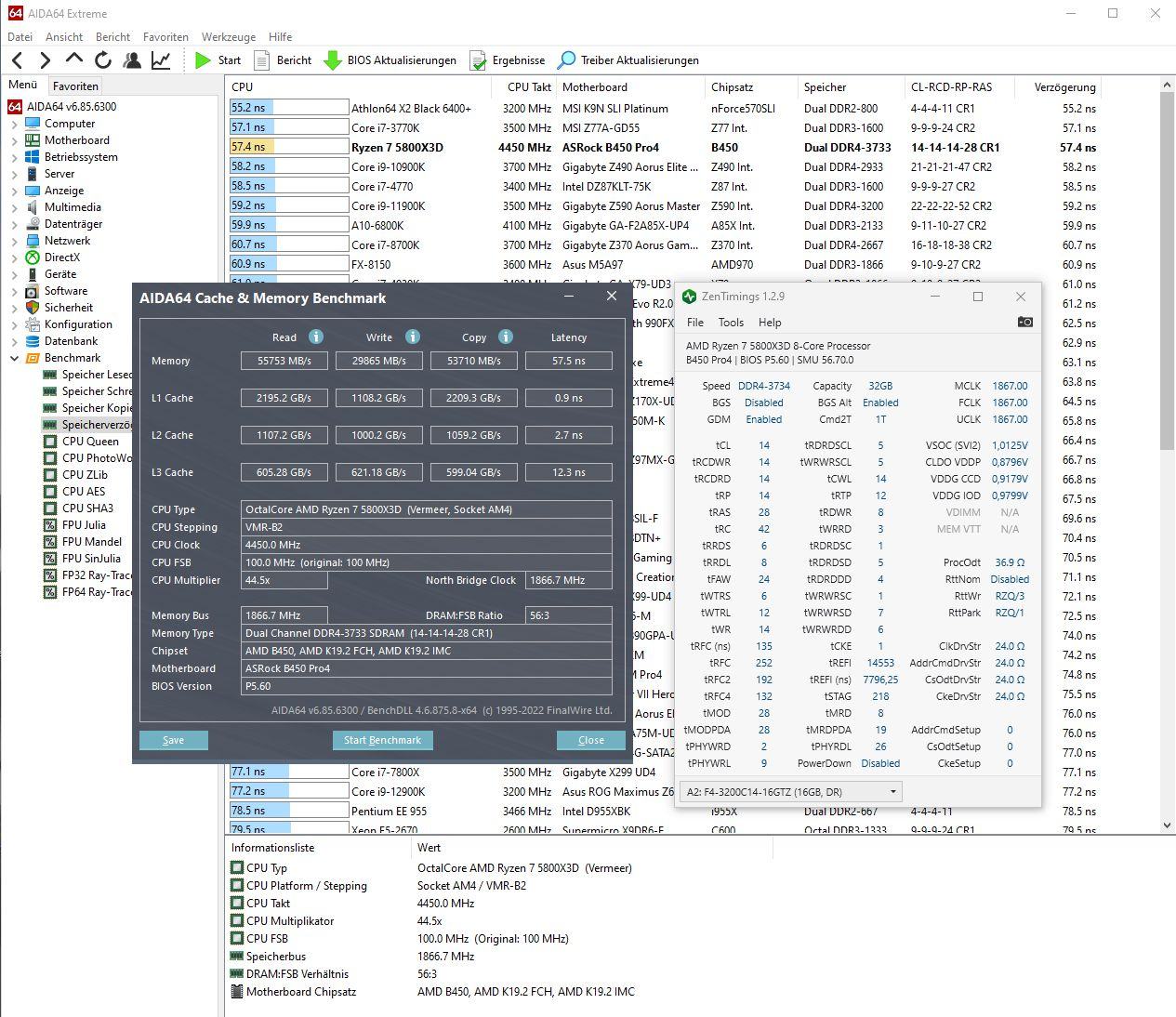Expand the Motherboard tree node
Screen dimensions: 1176x1017
[15, 140]
